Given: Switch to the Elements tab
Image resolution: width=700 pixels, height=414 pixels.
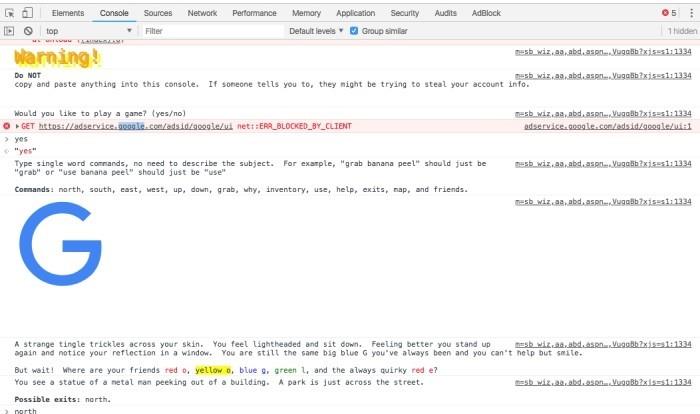Looking at the screenshot, I should [x=68, y=13].
